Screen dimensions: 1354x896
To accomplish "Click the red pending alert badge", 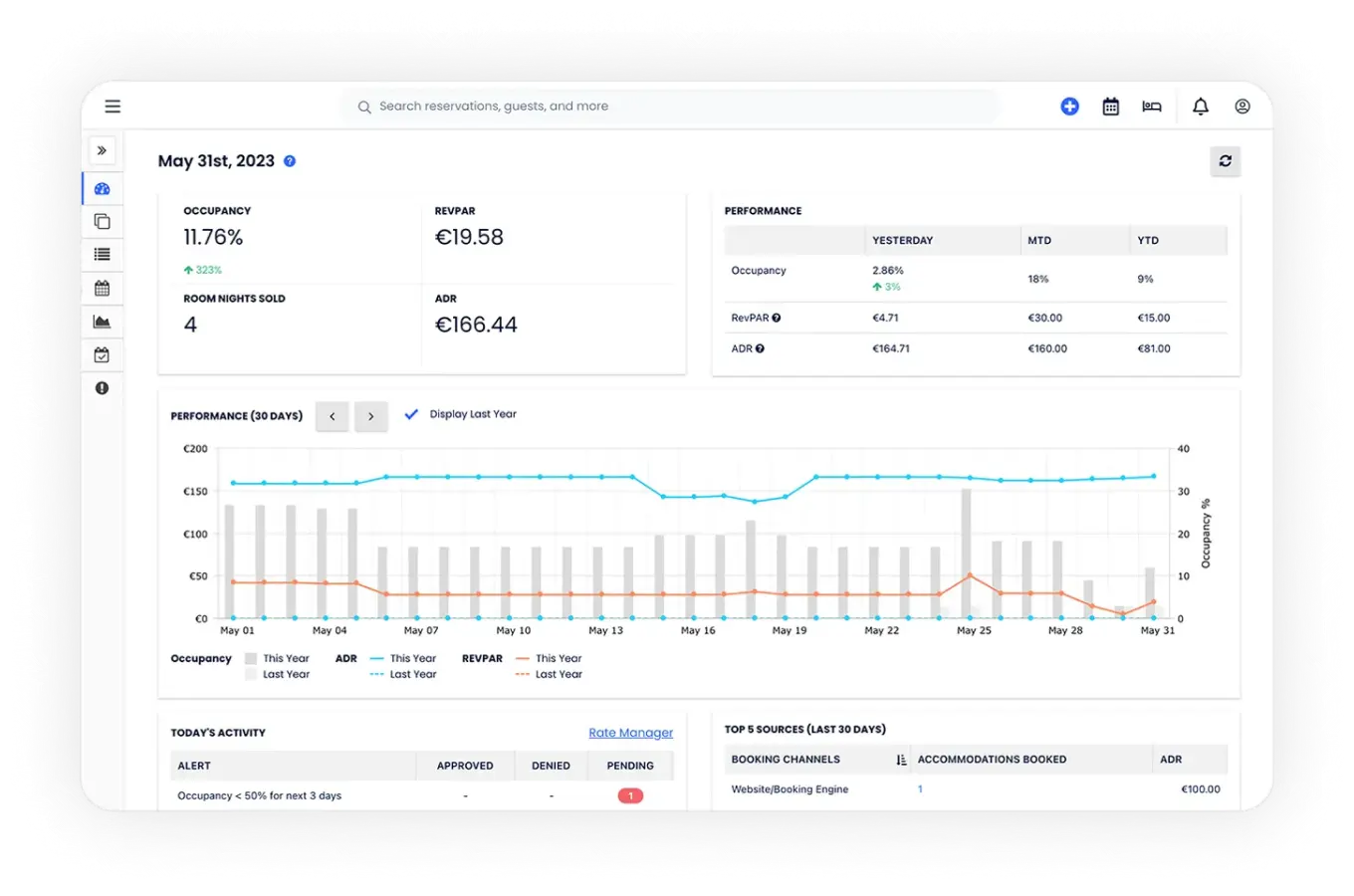I will click(630, 795).
